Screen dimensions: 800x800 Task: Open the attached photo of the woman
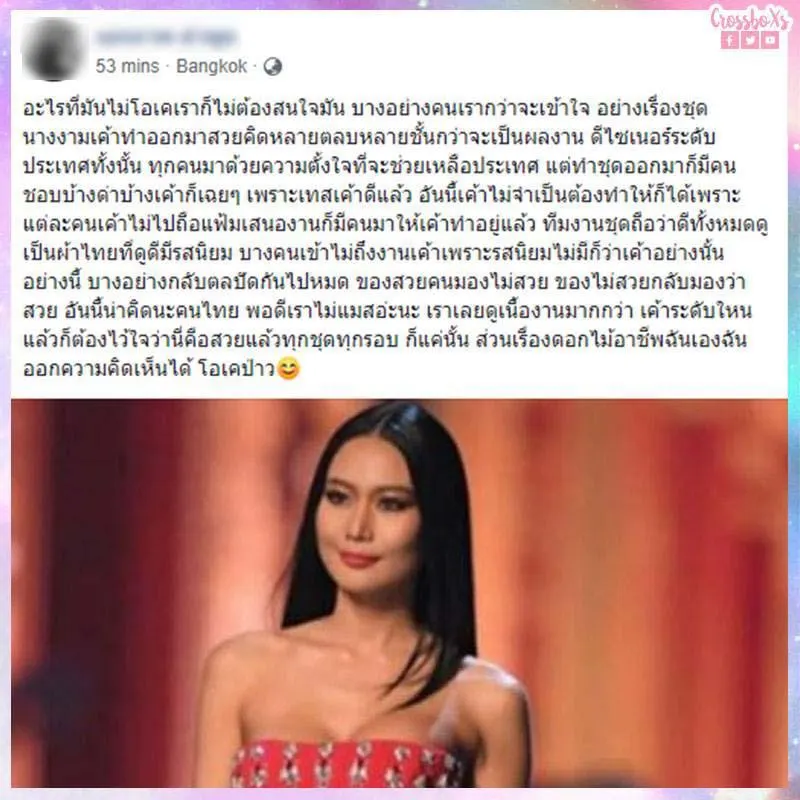tap(399, 593)
